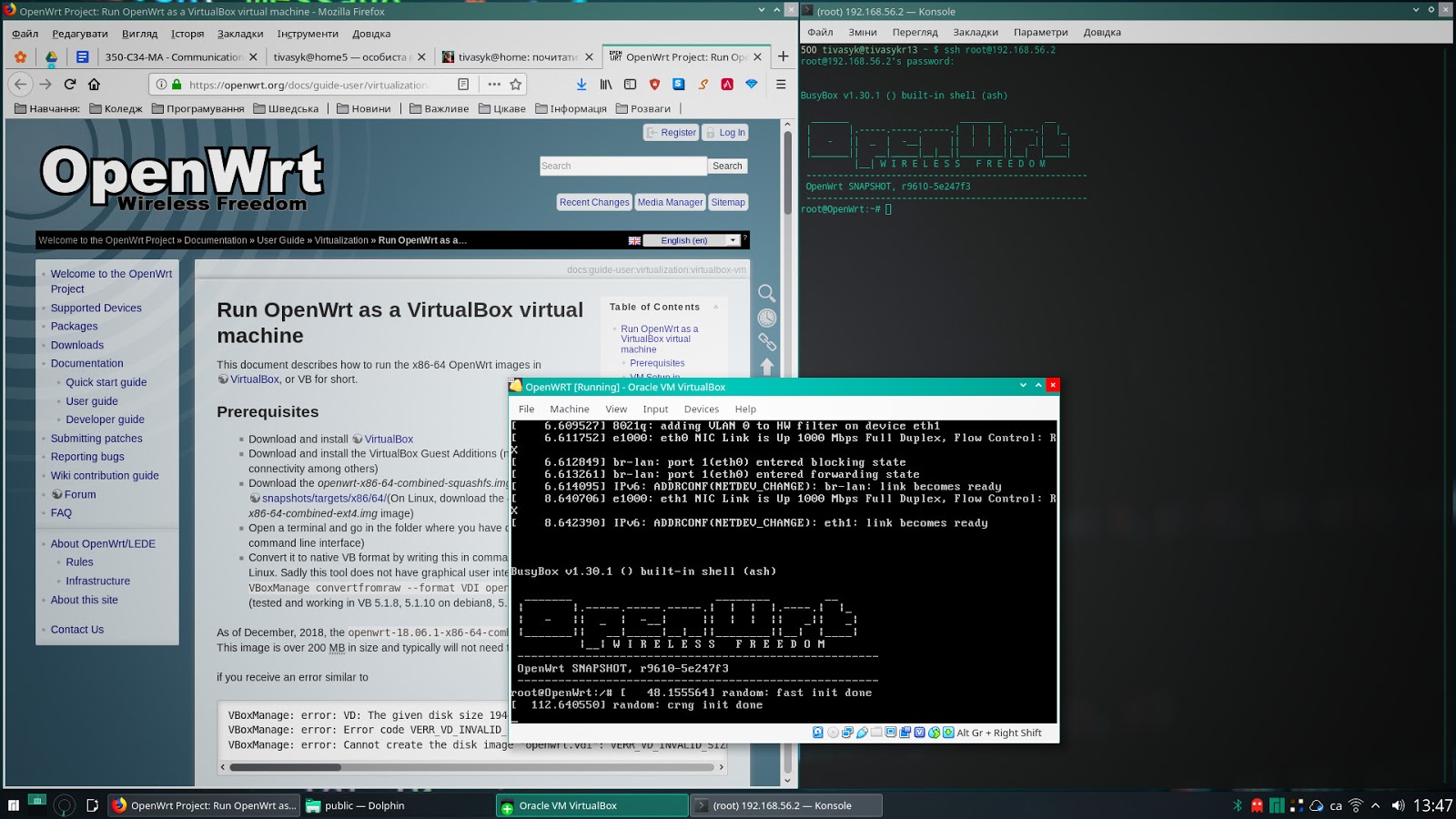
Task: Reload the OpenWrt page in Firefox
Action: pos(70,84)
